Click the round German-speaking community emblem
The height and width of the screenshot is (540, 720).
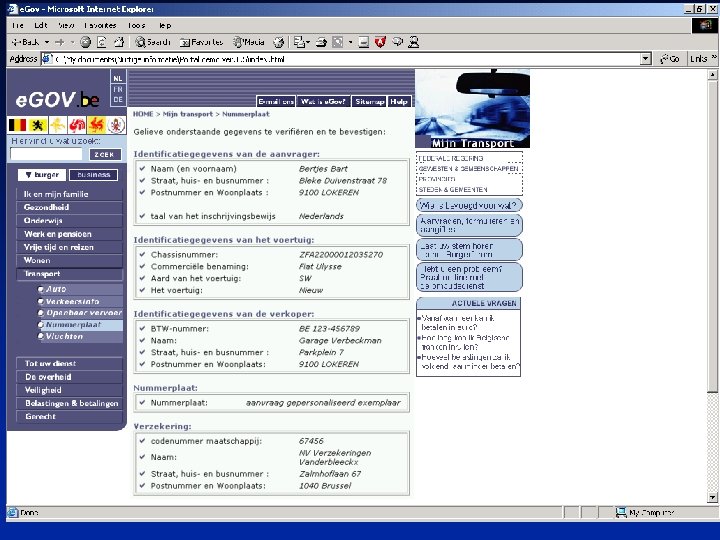(116, 124)
